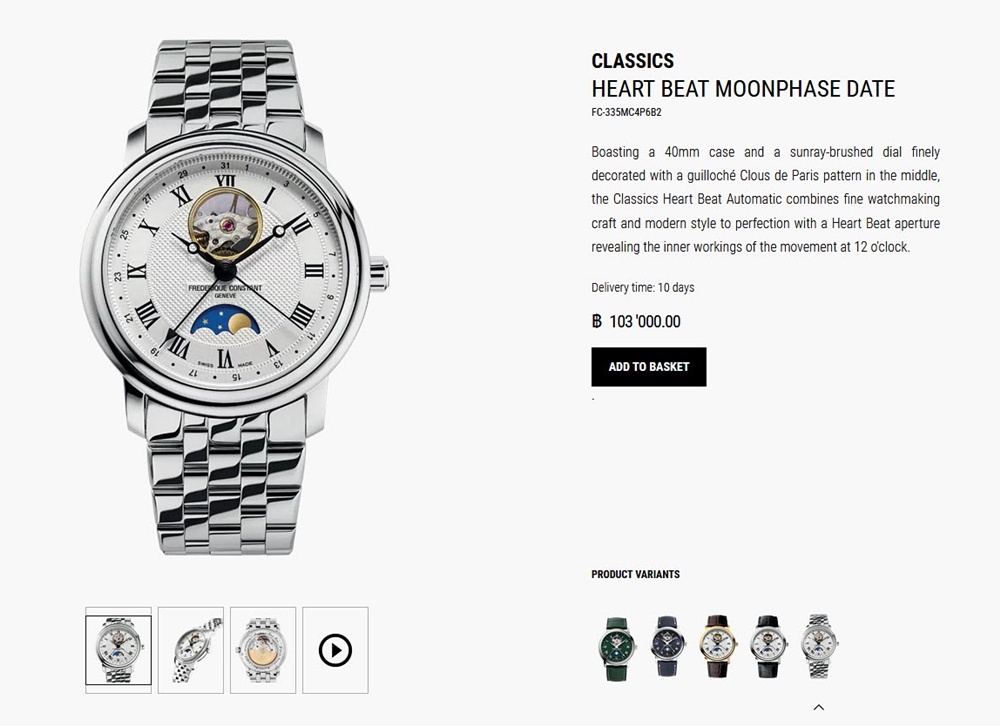
Task: Choose the black leather strap variant
Action: [768, 646]
